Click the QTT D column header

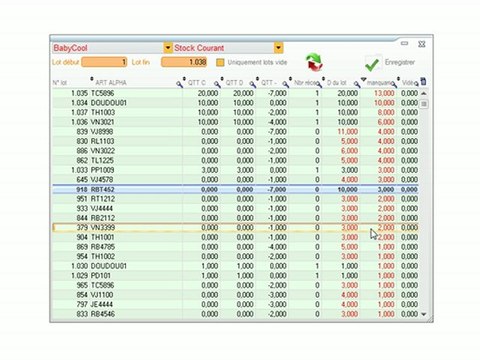234,83
